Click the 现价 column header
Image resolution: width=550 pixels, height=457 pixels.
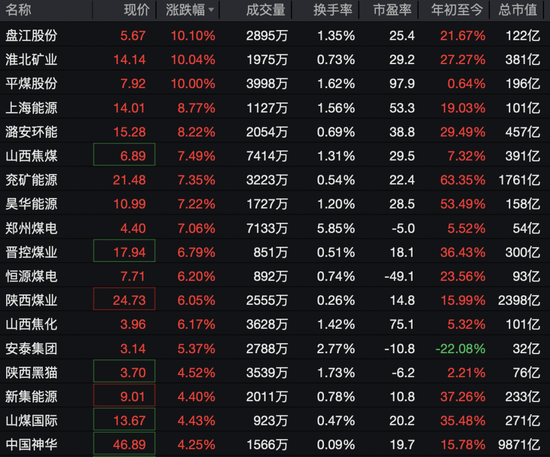click(137, 10)
